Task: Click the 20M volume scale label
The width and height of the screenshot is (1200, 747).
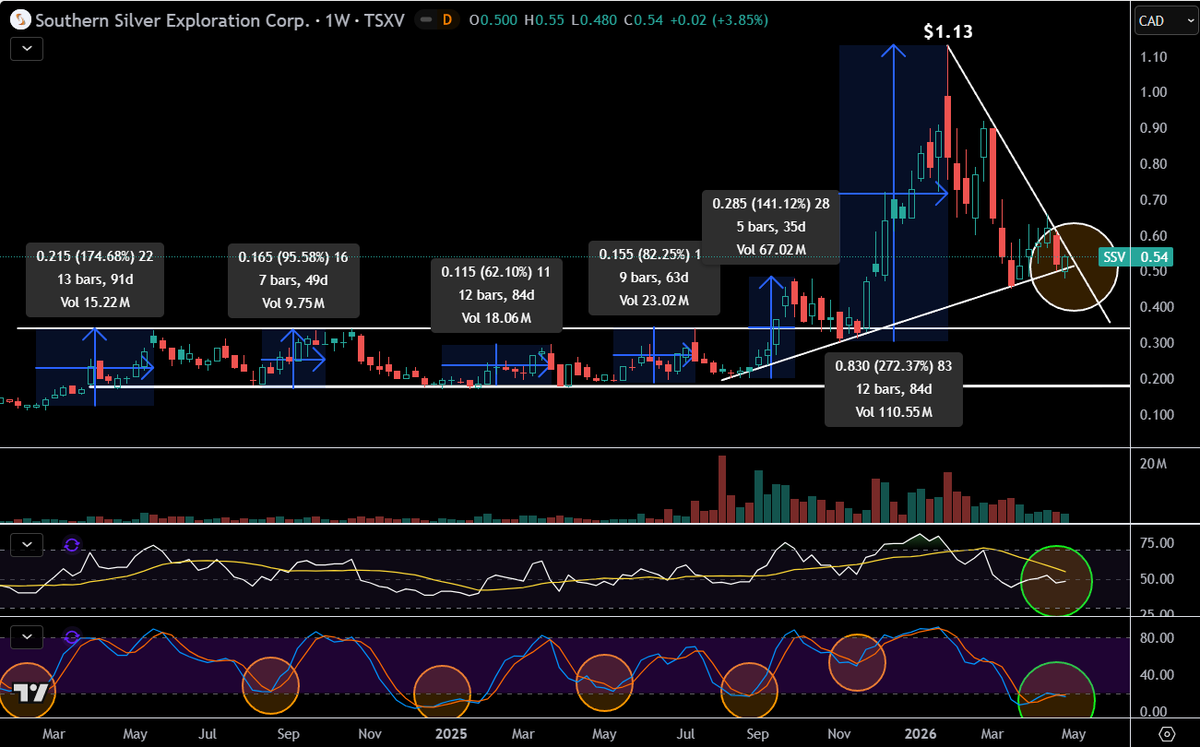Action: point(1154,464)
